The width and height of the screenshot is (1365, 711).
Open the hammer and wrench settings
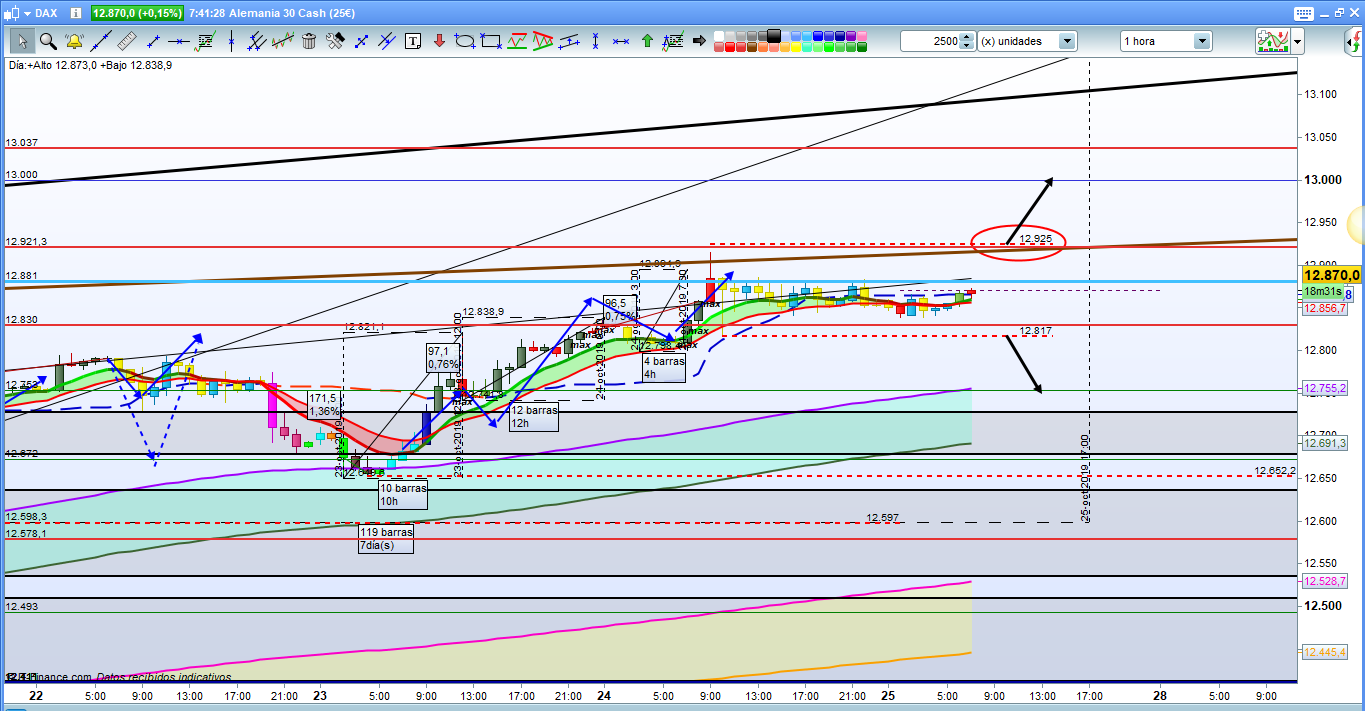[335, 41]
